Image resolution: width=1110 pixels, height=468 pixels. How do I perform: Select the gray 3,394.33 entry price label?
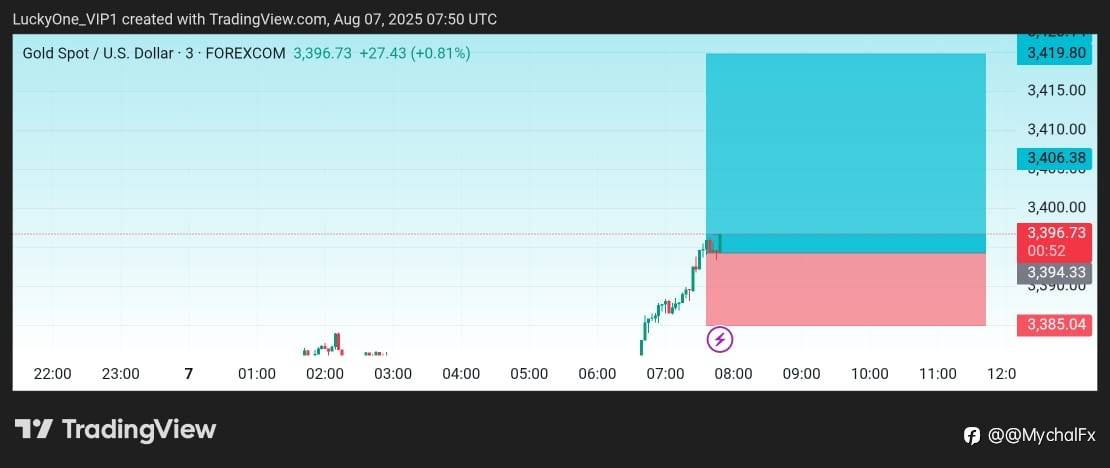click(1055, 272)
